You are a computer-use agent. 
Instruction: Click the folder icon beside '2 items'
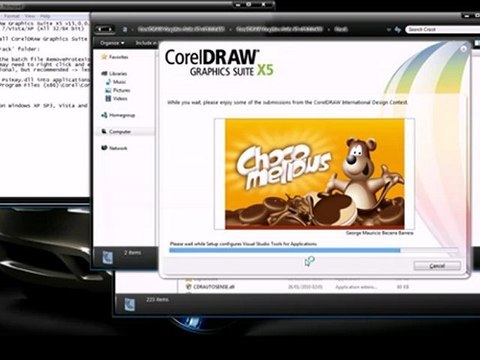point(107,257)
